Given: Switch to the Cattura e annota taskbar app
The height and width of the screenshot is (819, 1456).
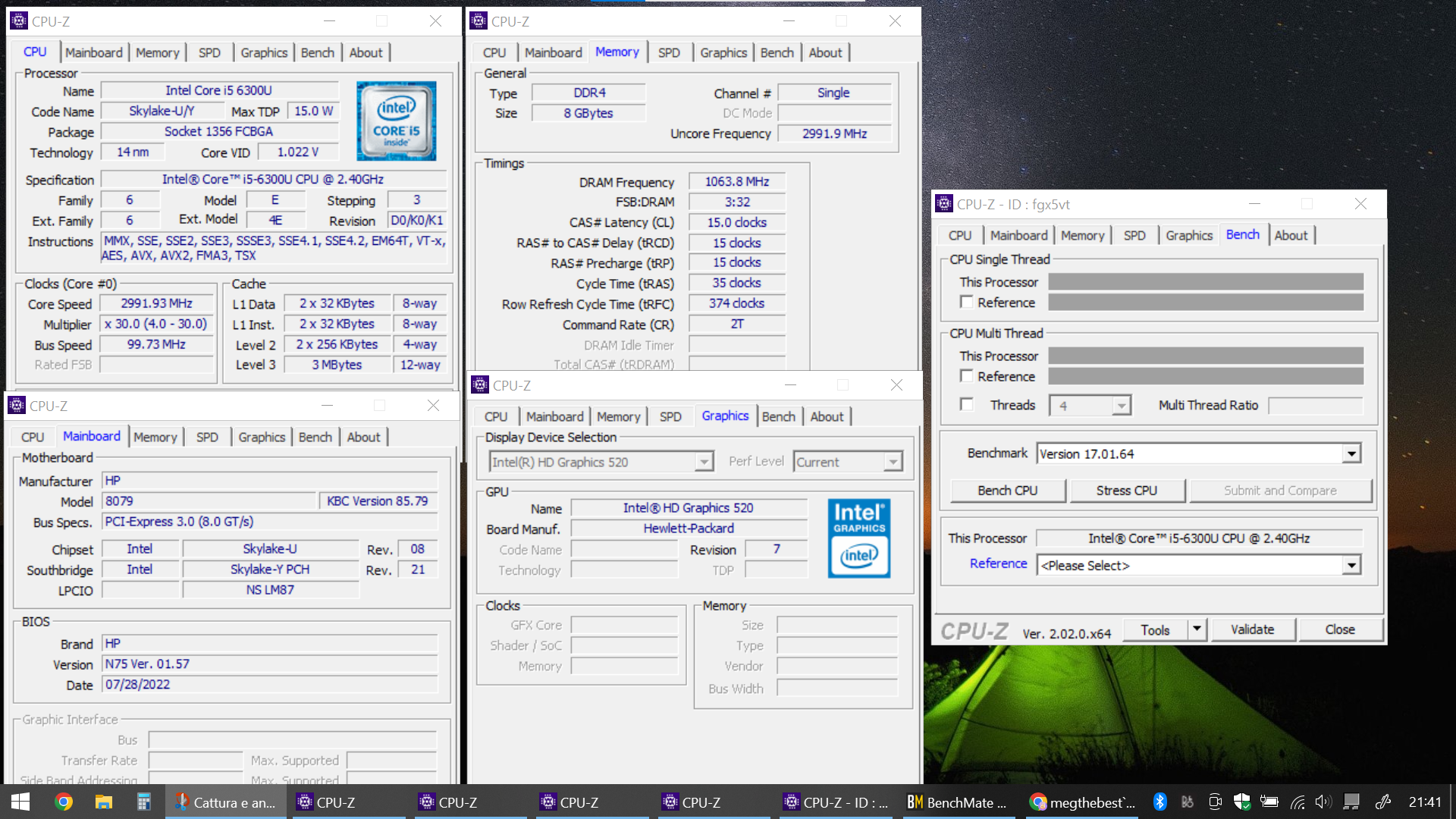Looking at the screenshot, I should coord(226,802).
